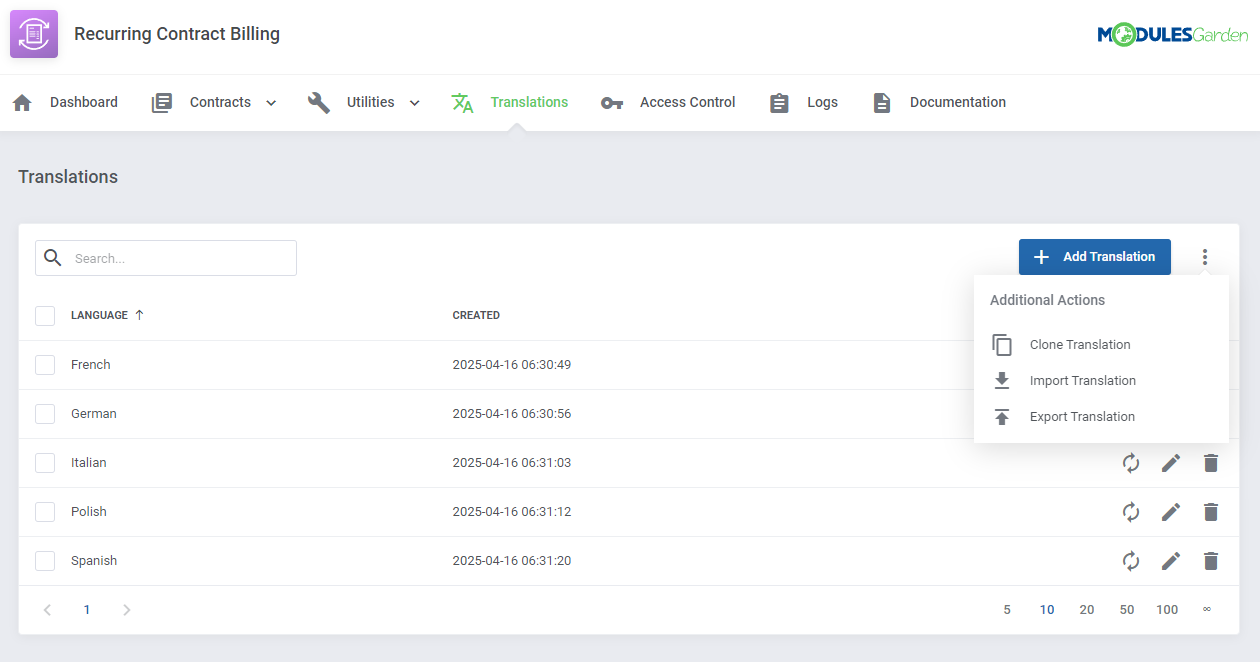1260x662 pixels.
Task: Click the Add Translation button
Action: click(1095, 257)
